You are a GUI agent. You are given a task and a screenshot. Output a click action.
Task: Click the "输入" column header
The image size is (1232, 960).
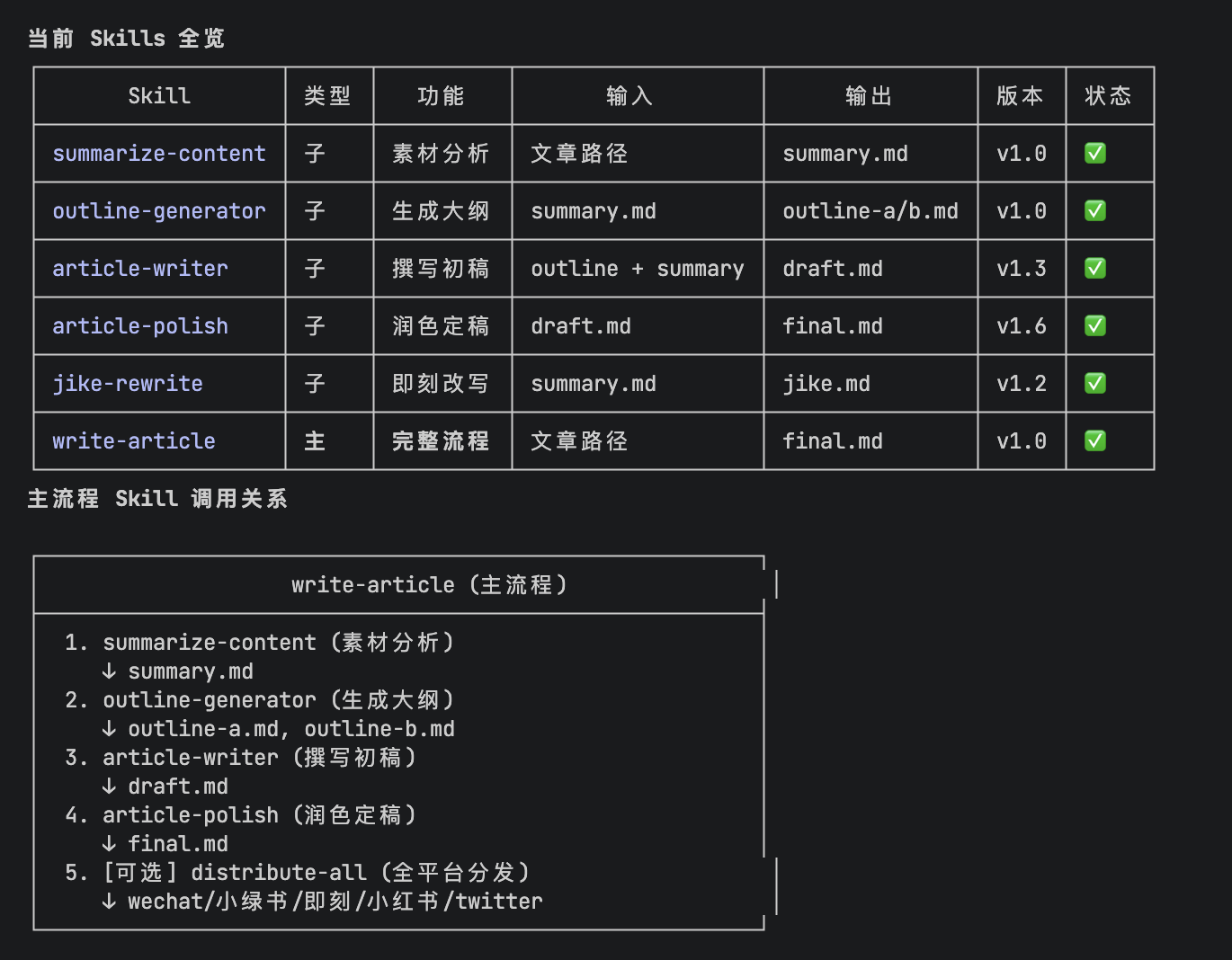click(629, 96)
